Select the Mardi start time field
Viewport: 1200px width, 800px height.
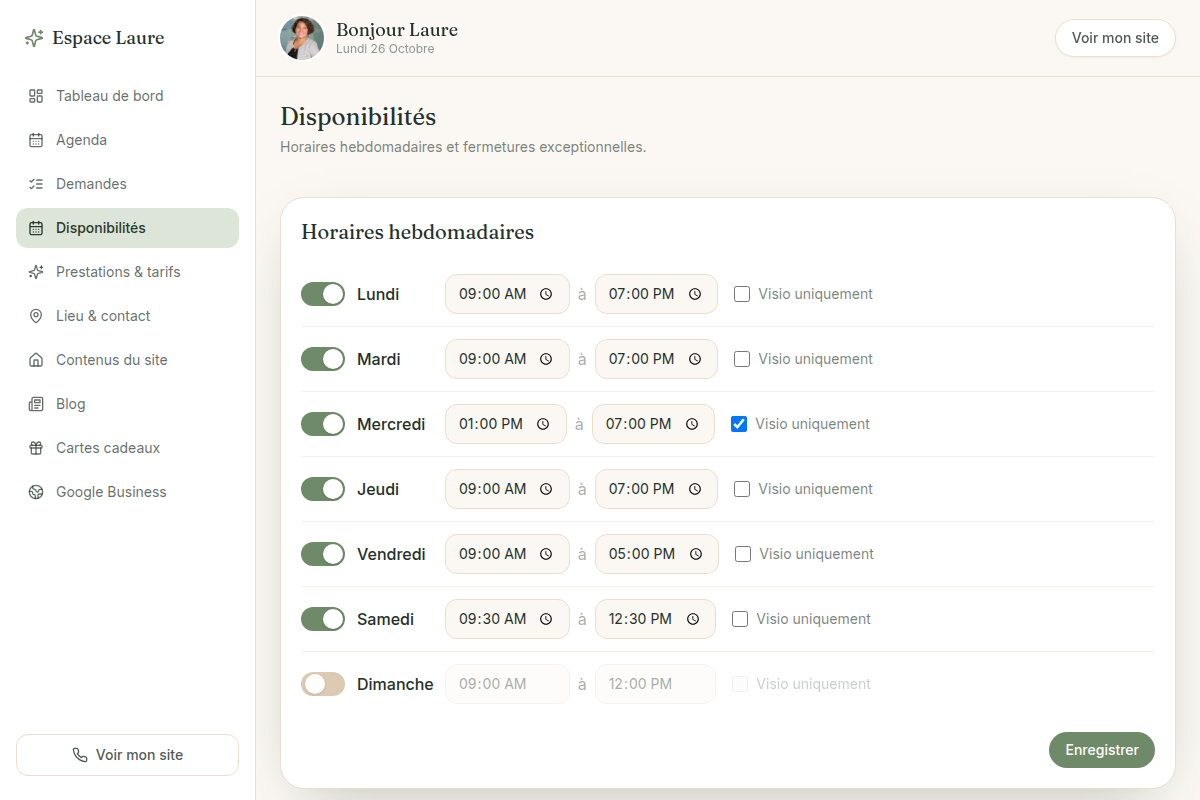coord(507,359)
